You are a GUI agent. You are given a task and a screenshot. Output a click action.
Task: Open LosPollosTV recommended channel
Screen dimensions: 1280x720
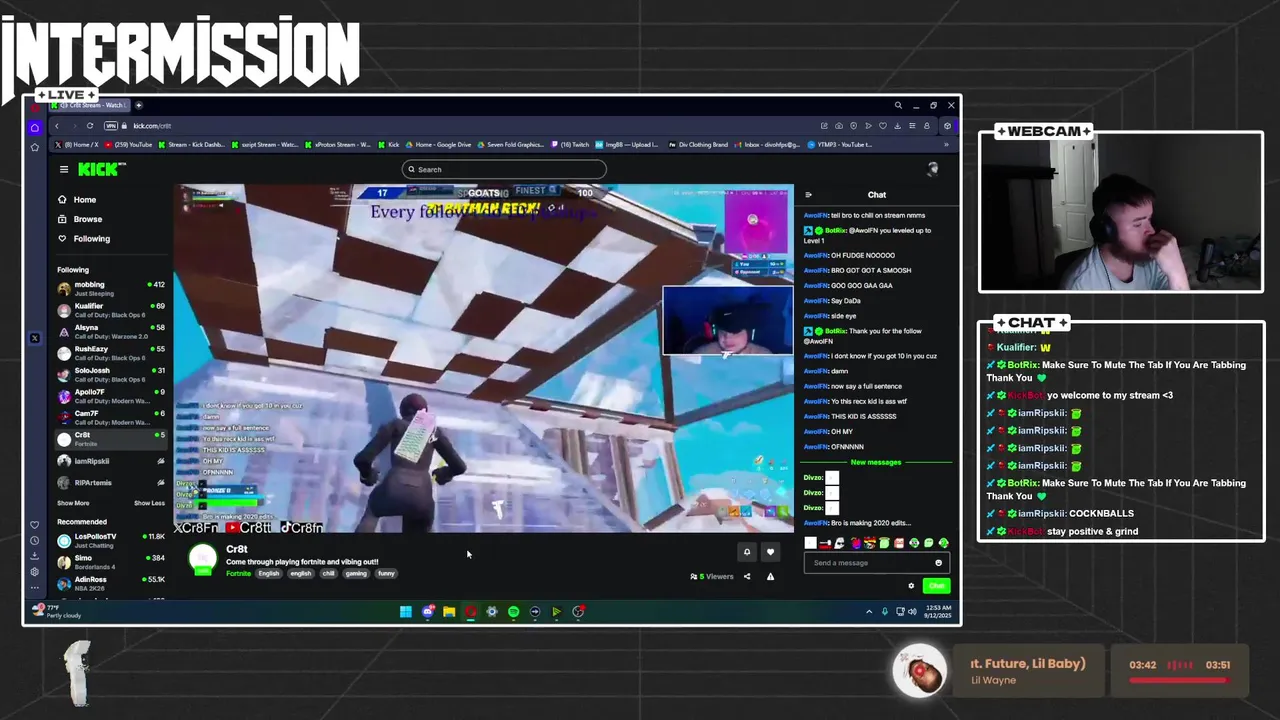coord(111,540)
